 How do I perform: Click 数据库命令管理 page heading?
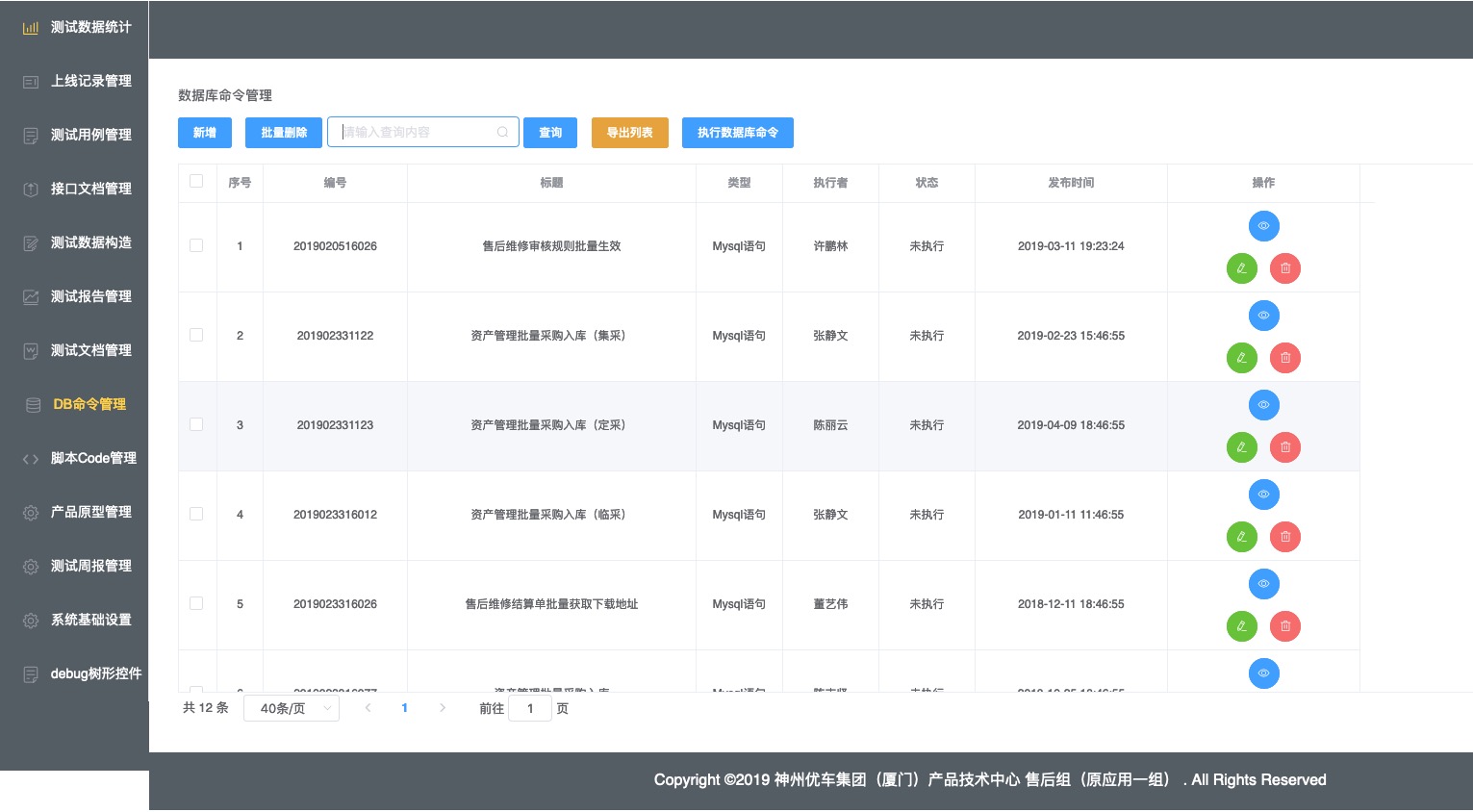pyautogui.click(x=225, y=95)
